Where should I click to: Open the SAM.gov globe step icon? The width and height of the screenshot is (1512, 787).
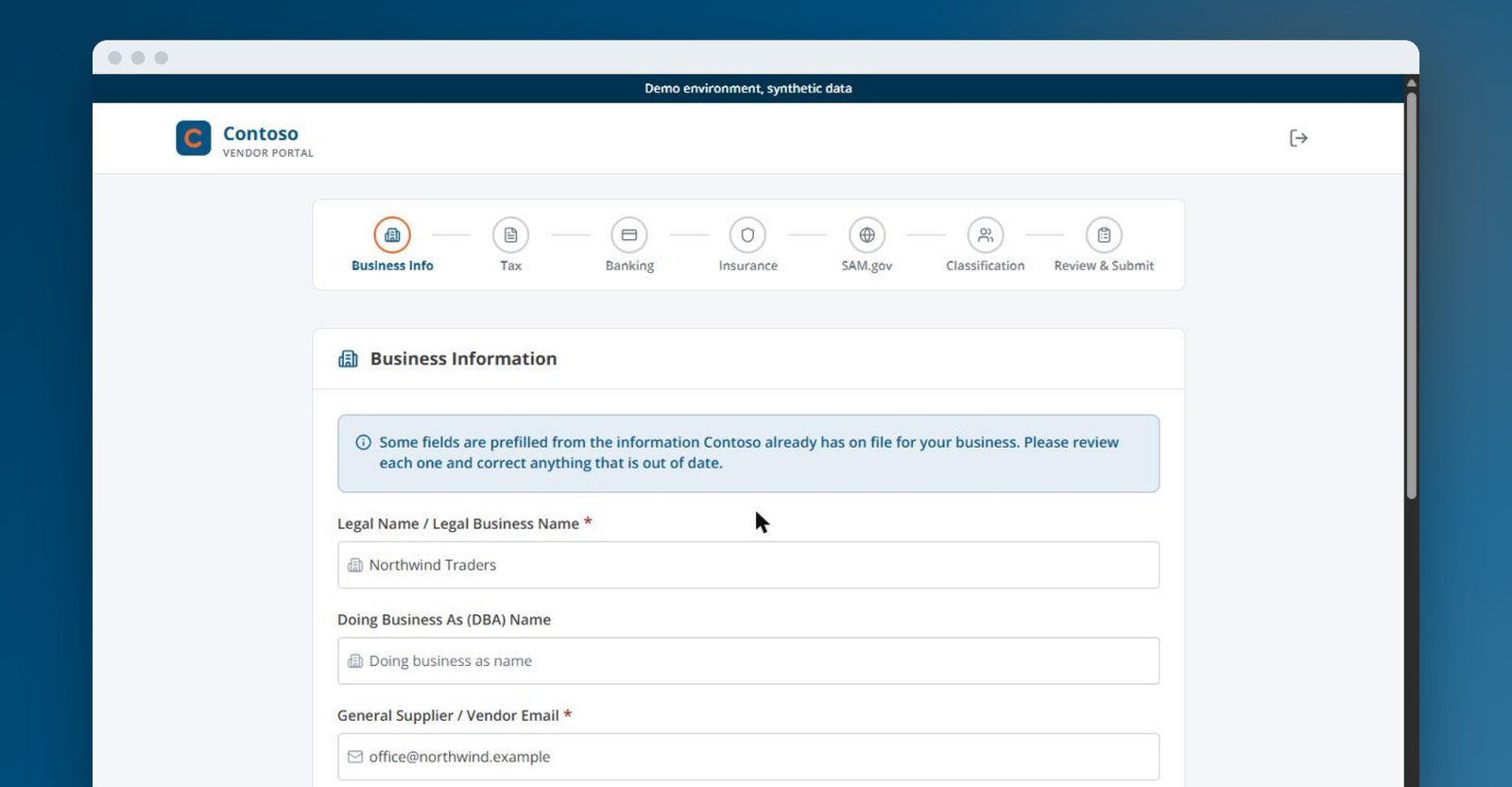coord(867,235)
